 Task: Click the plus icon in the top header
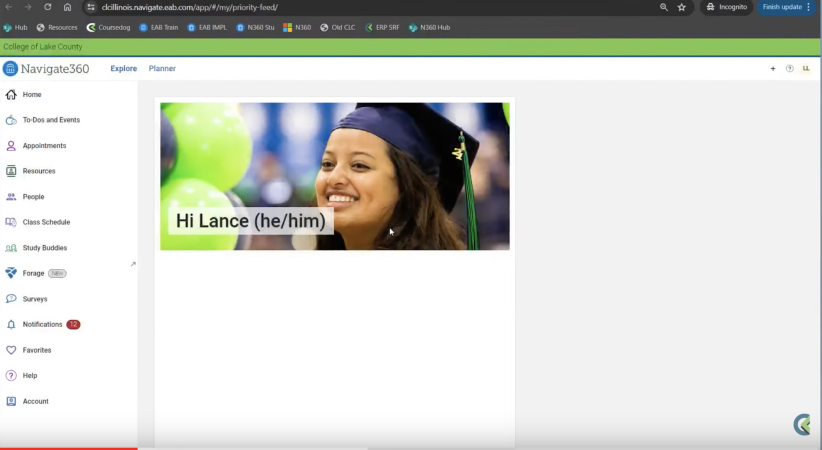[773, 69]
